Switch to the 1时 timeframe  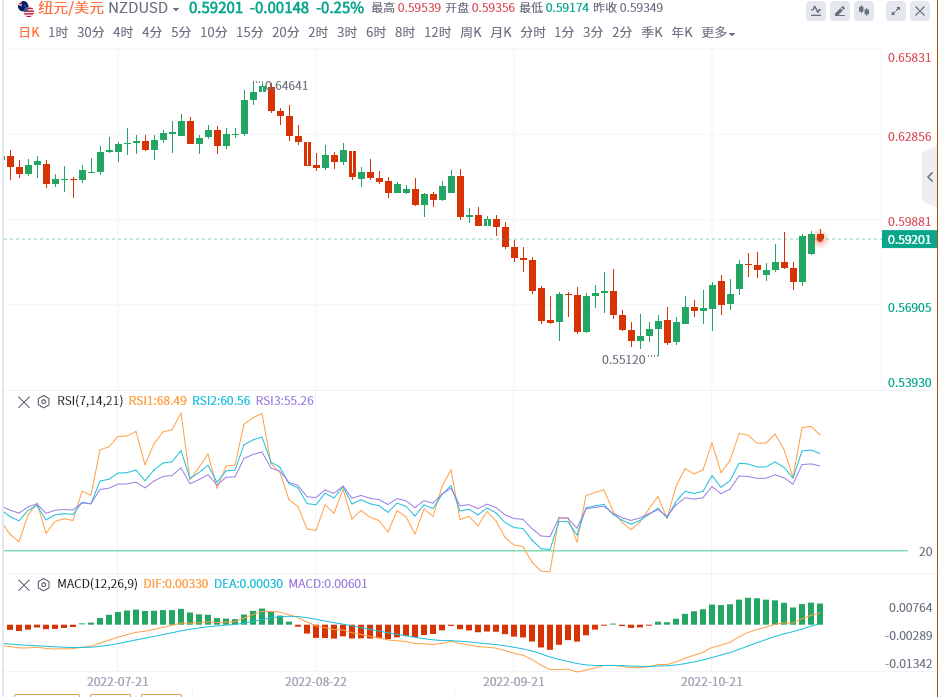(58, 32)
